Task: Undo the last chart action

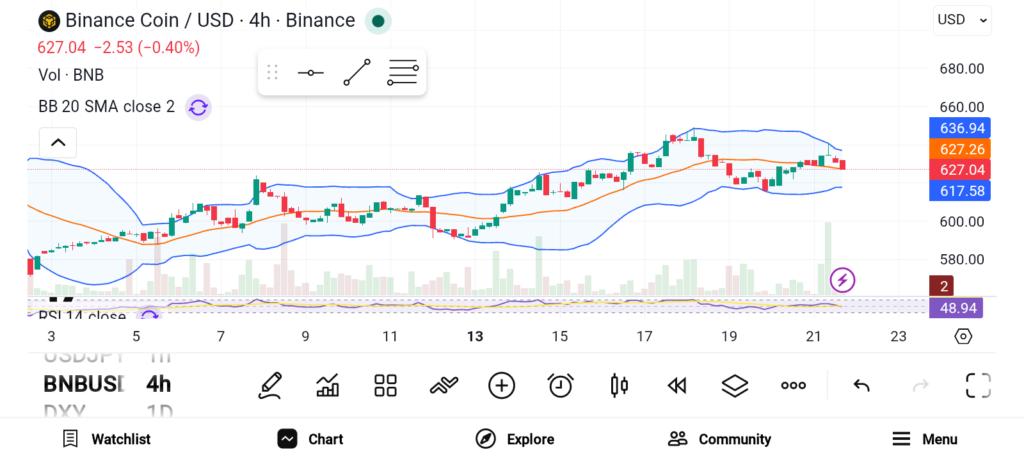Action: [861, 385]
